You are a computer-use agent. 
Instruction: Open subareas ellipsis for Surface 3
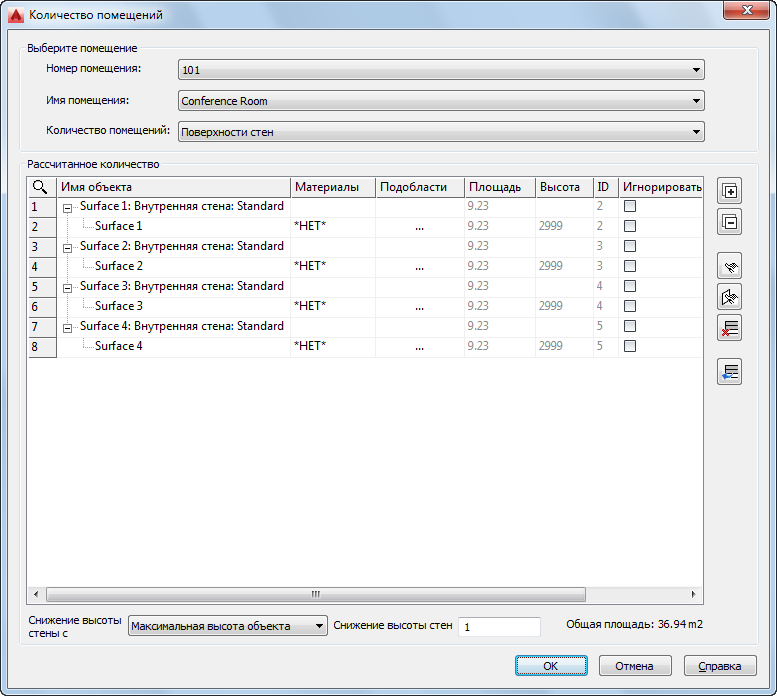point(420,307)
